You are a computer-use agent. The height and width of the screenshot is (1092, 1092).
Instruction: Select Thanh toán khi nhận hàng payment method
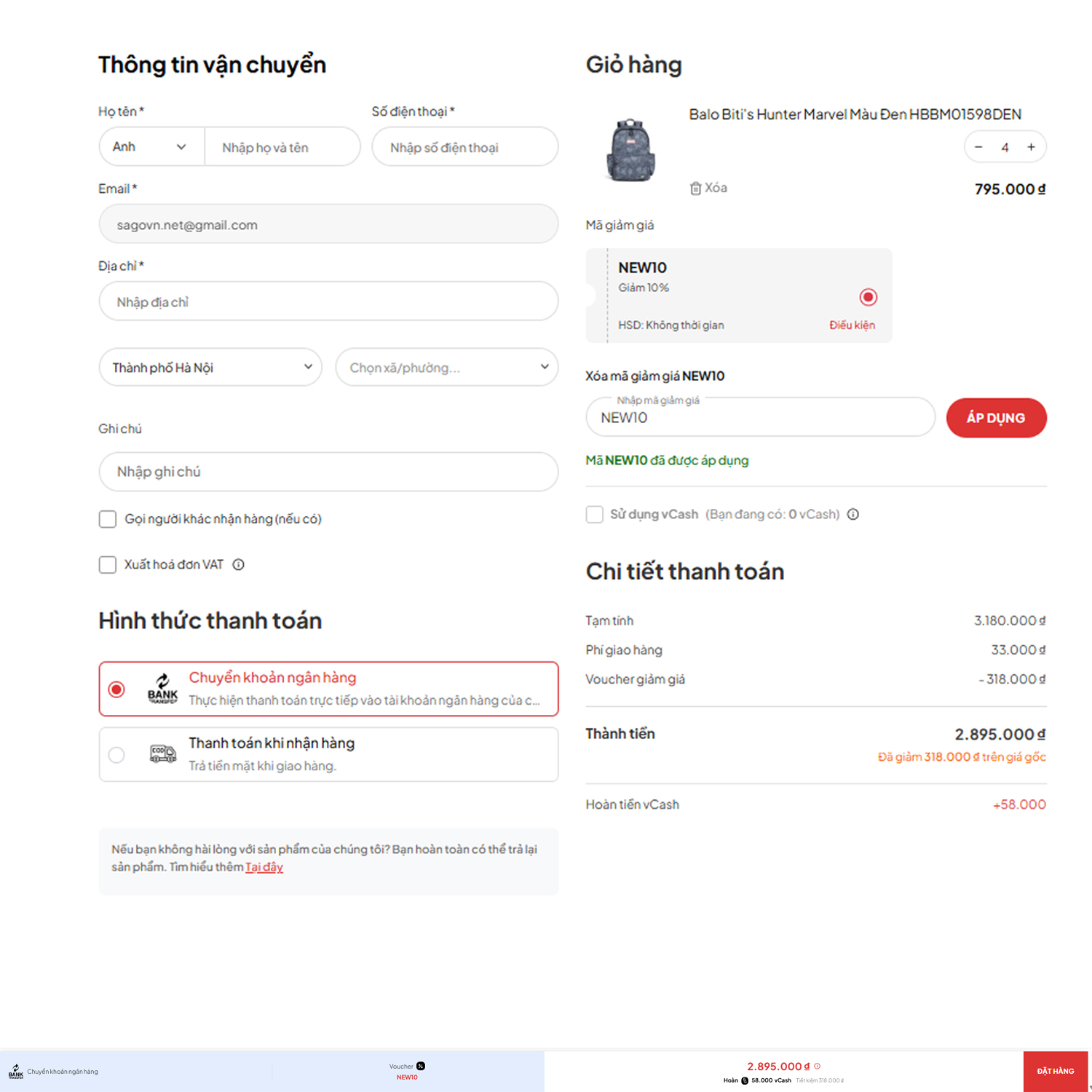point(116,755)
